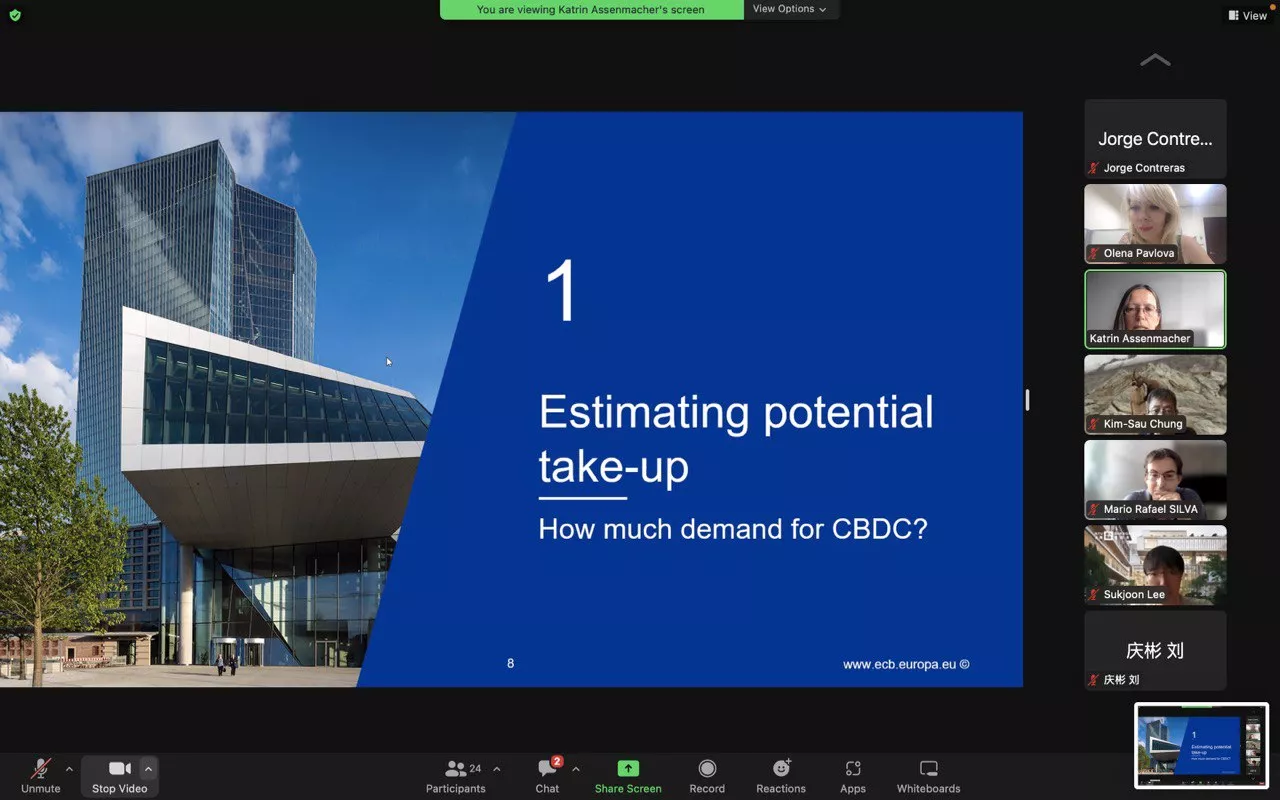Click the self-view thumbnail at bottom right

tap(1201, 745)
